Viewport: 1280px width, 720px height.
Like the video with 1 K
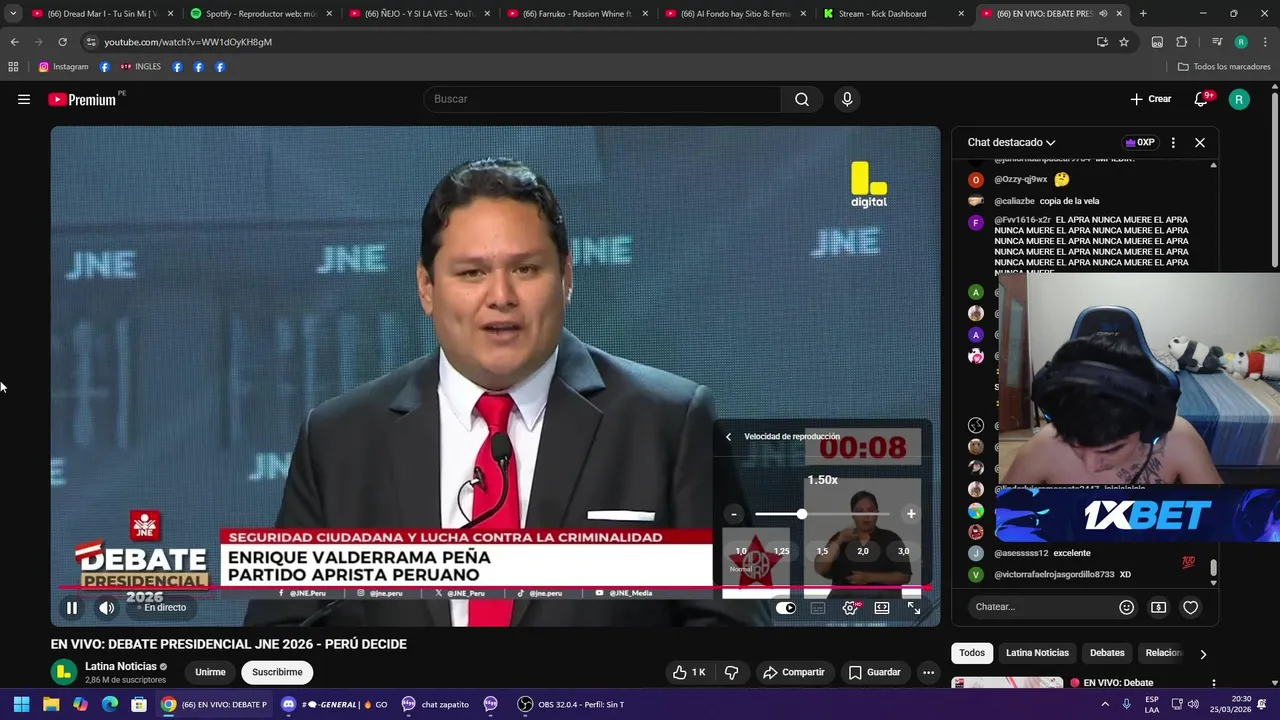pos(690,672)
